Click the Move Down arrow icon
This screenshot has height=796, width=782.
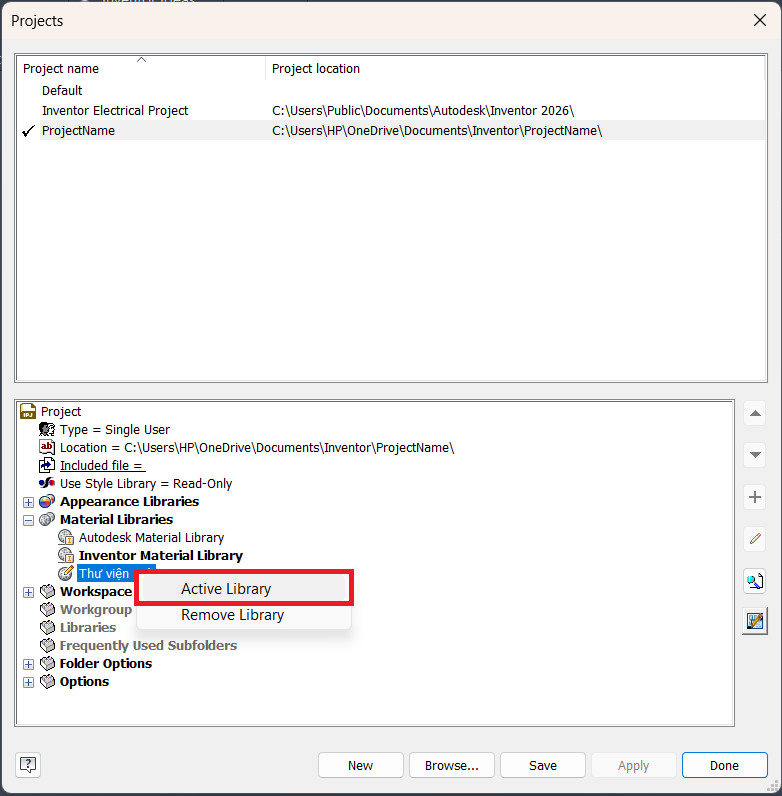tap(755, 455)
